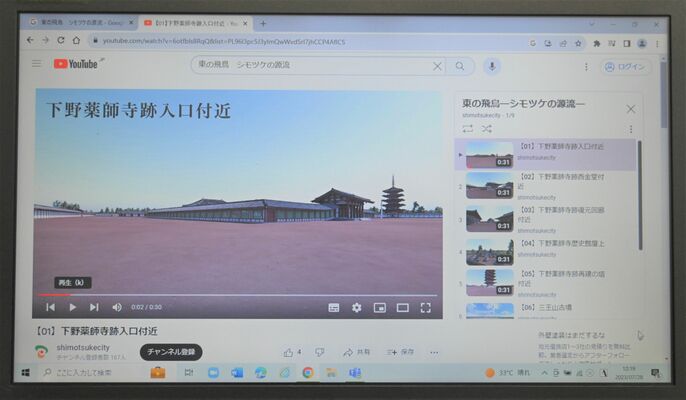Clear the search box text with X
Image resolution: width=686 pixels, height=400 pixels.
point(437,66)
